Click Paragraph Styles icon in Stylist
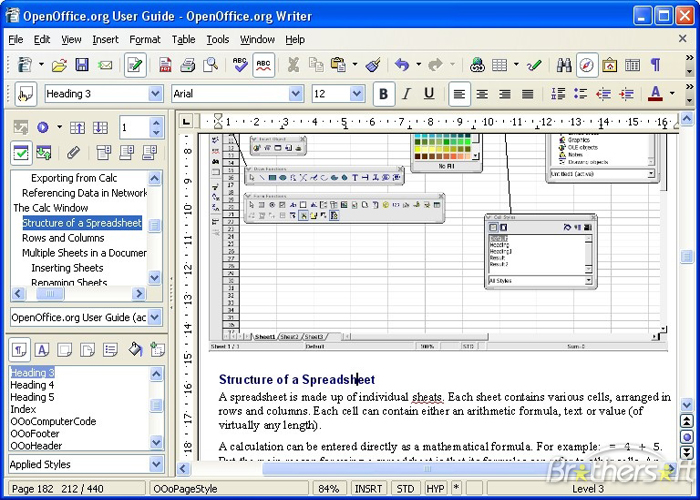The width and height of the screenshot is (700, 500). (19, 350)
